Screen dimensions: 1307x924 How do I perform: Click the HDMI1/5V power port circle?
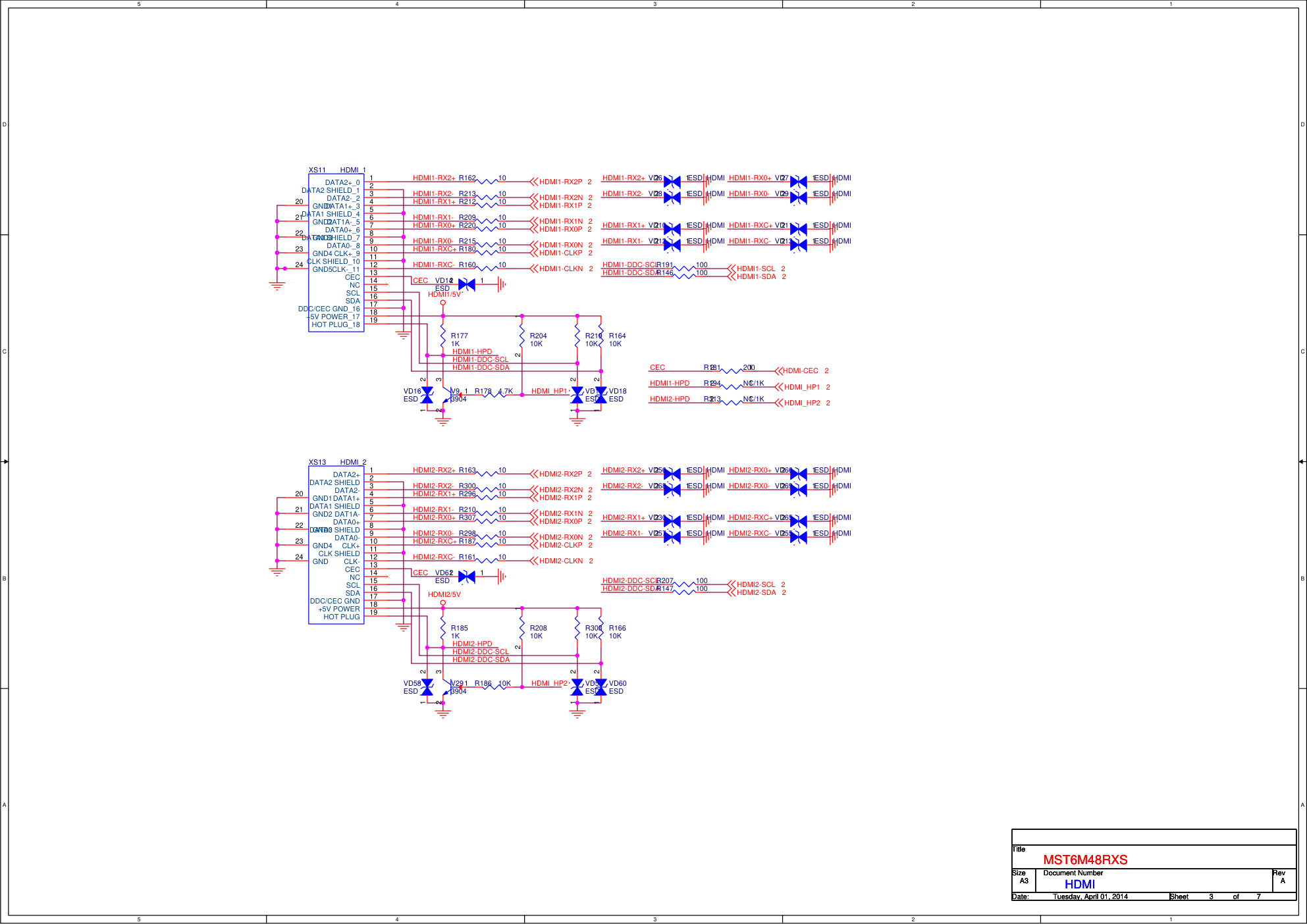click(443, 303)
